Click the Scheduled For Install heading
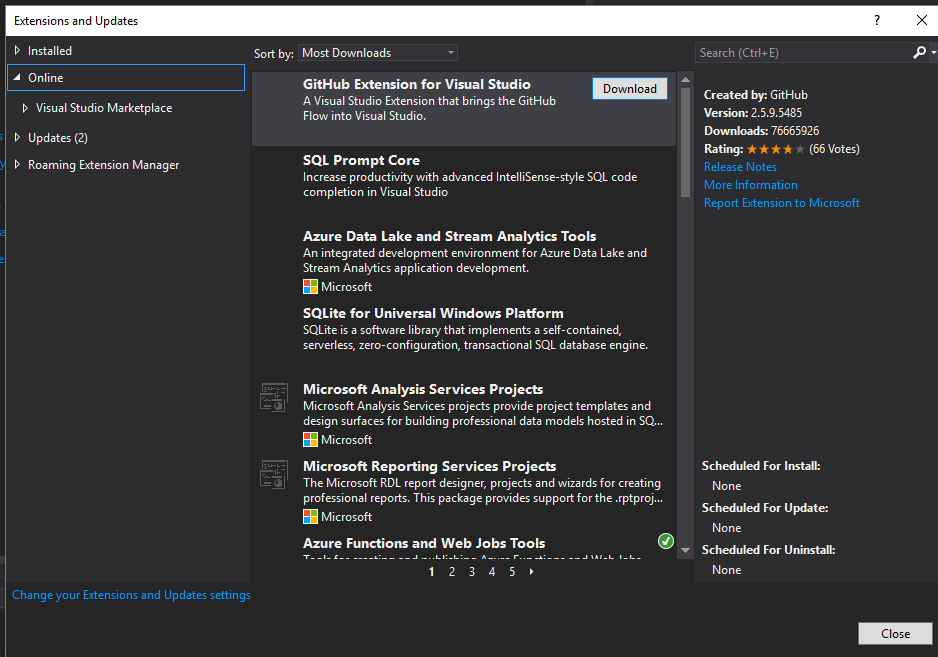This screenshot has width=938, height=657. point(761,466)
